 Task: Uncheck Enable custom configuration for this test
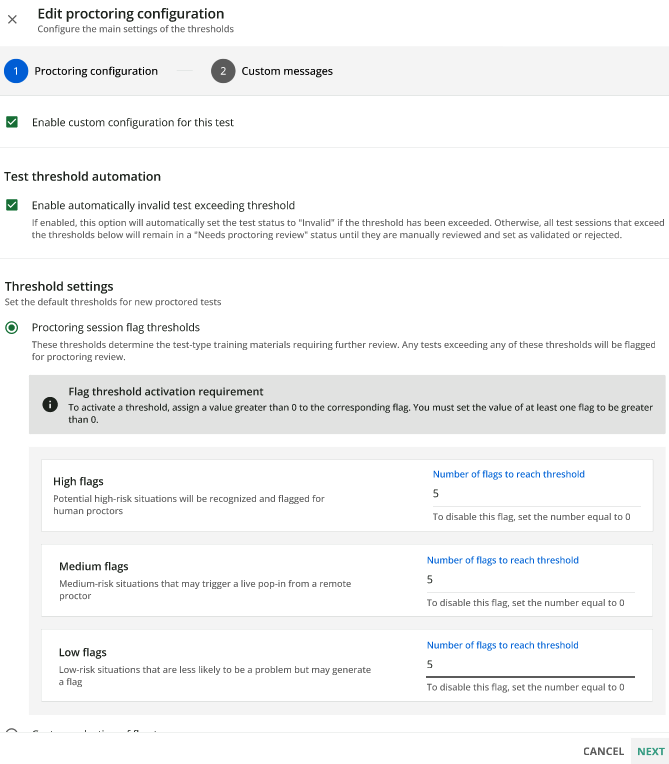[12, 122]
